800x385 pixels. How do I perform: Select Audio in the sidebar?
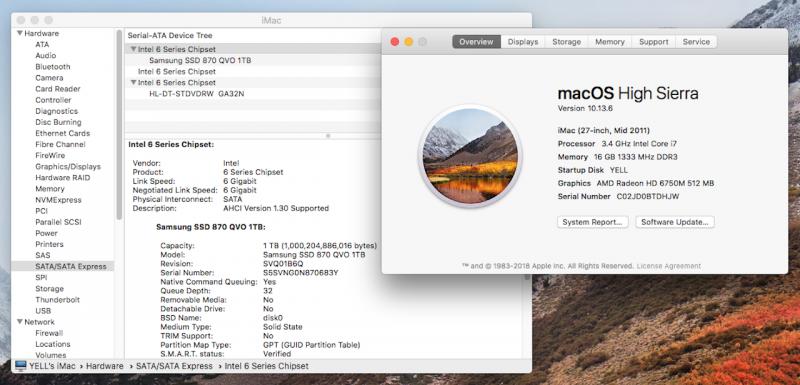[x=45, y=56]
